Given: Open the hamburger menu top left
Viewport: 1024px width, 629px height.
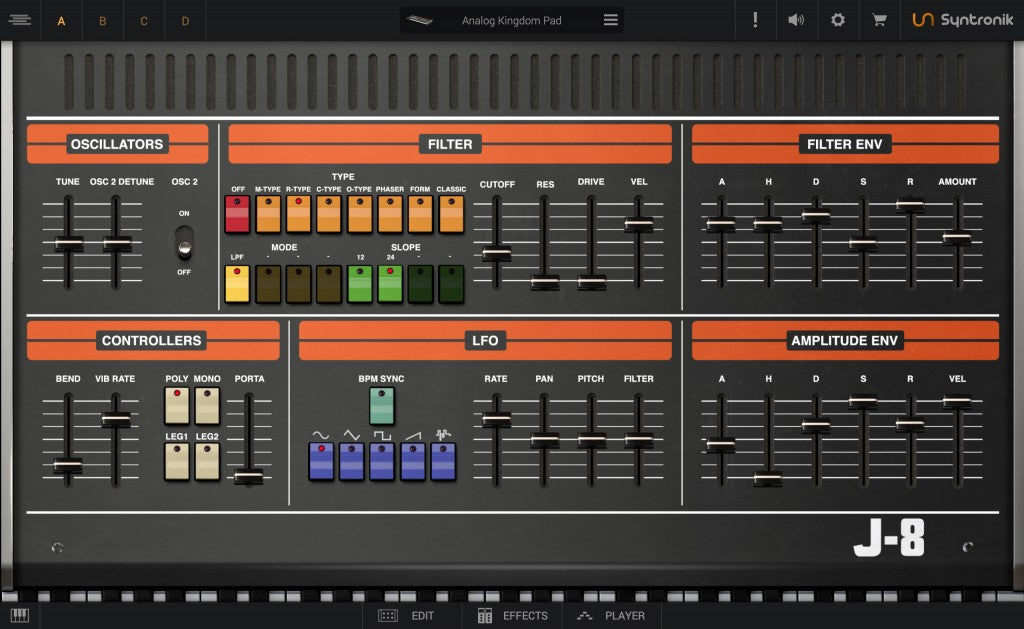Looking at the screenshot, I should [20, 19].
